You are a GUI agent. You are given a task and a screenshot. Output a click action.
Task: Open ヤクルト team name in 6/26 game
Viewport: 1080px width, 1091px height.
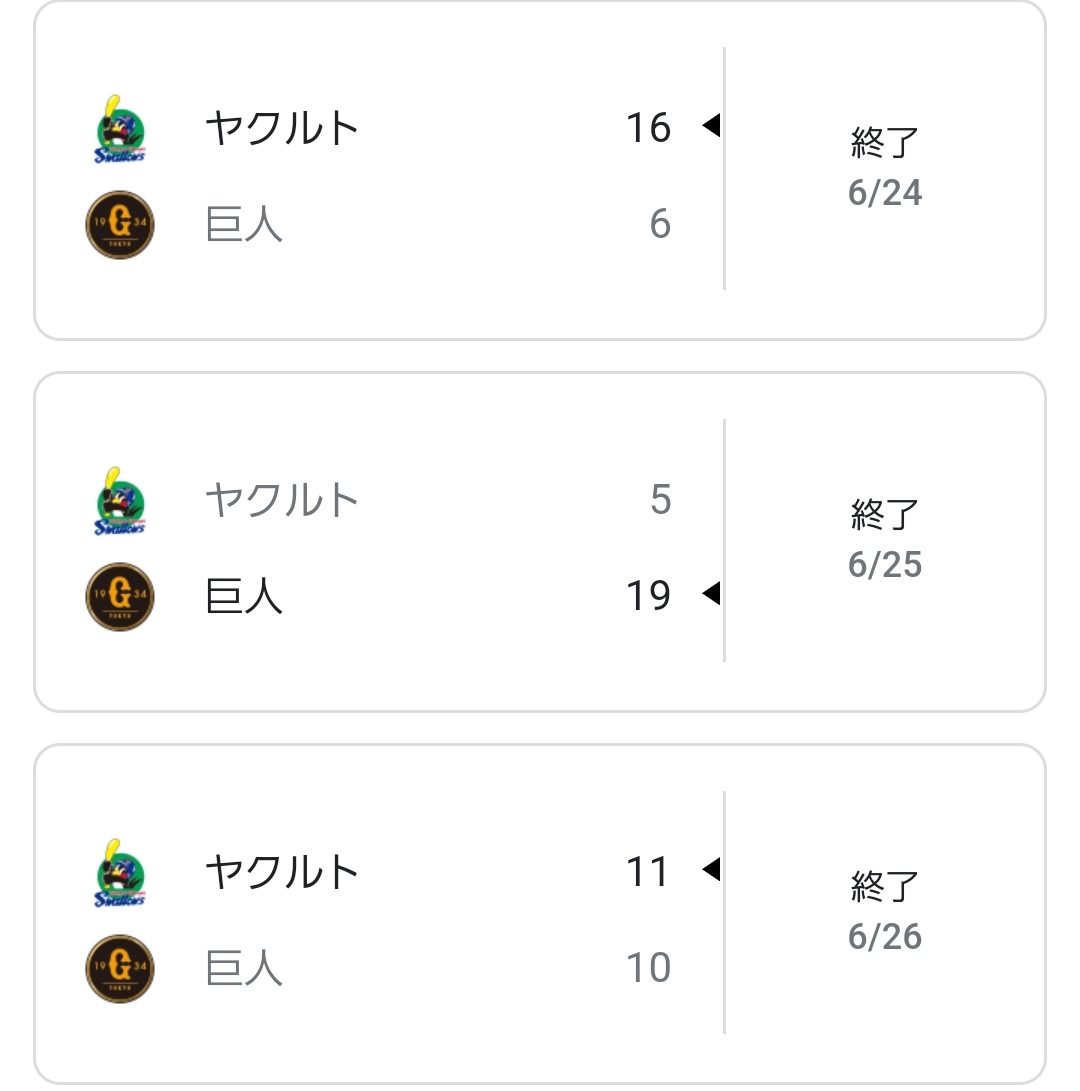282,872
